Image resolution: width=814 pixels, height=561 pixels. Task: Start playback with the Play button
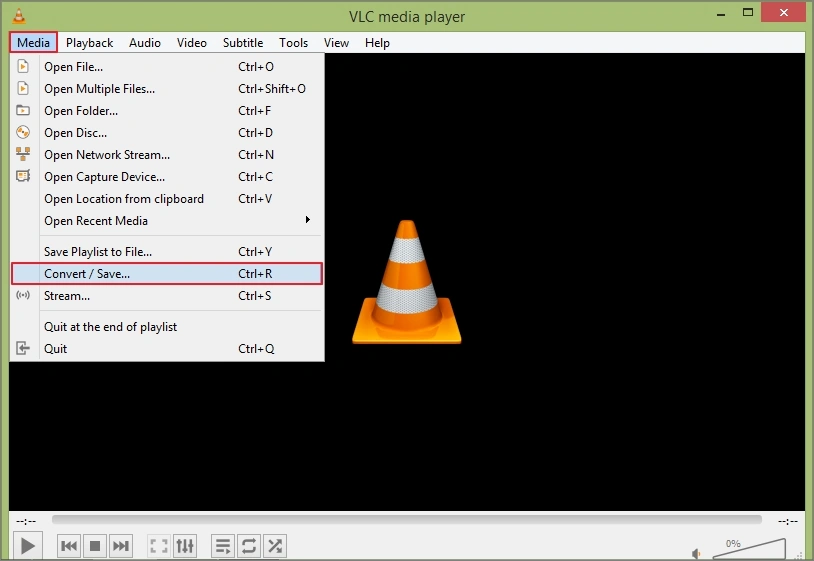(28, 546)
